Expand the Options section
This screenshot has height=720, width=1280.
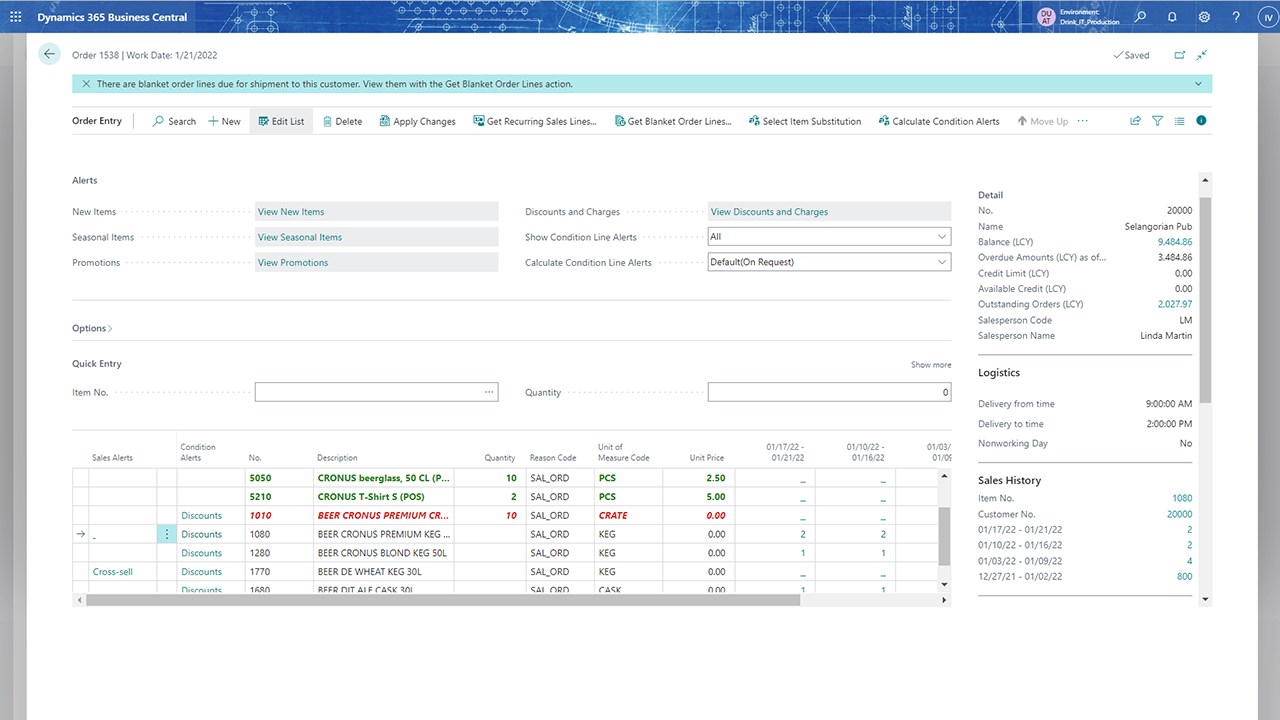(92, 328)
